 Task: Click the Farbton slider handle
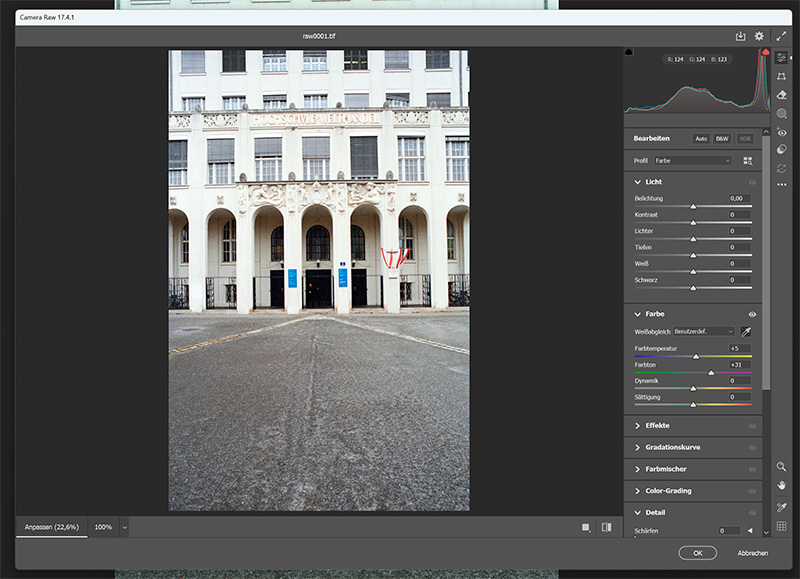[711, 373]
